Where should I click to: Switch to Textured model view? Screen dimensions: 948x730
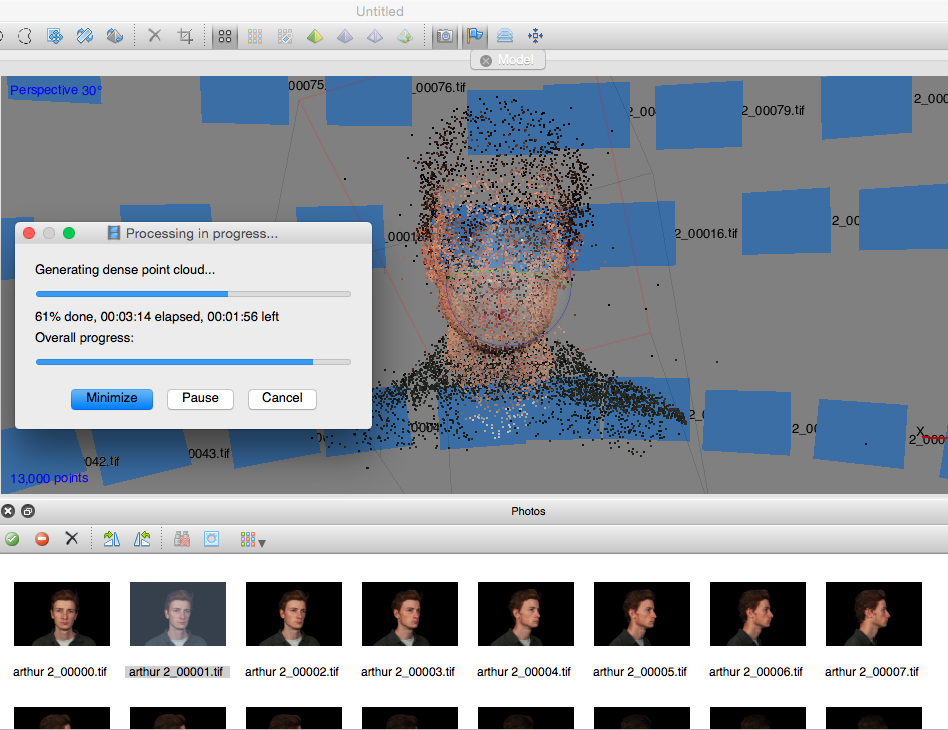pyautogui.click(x=404, y=36)
